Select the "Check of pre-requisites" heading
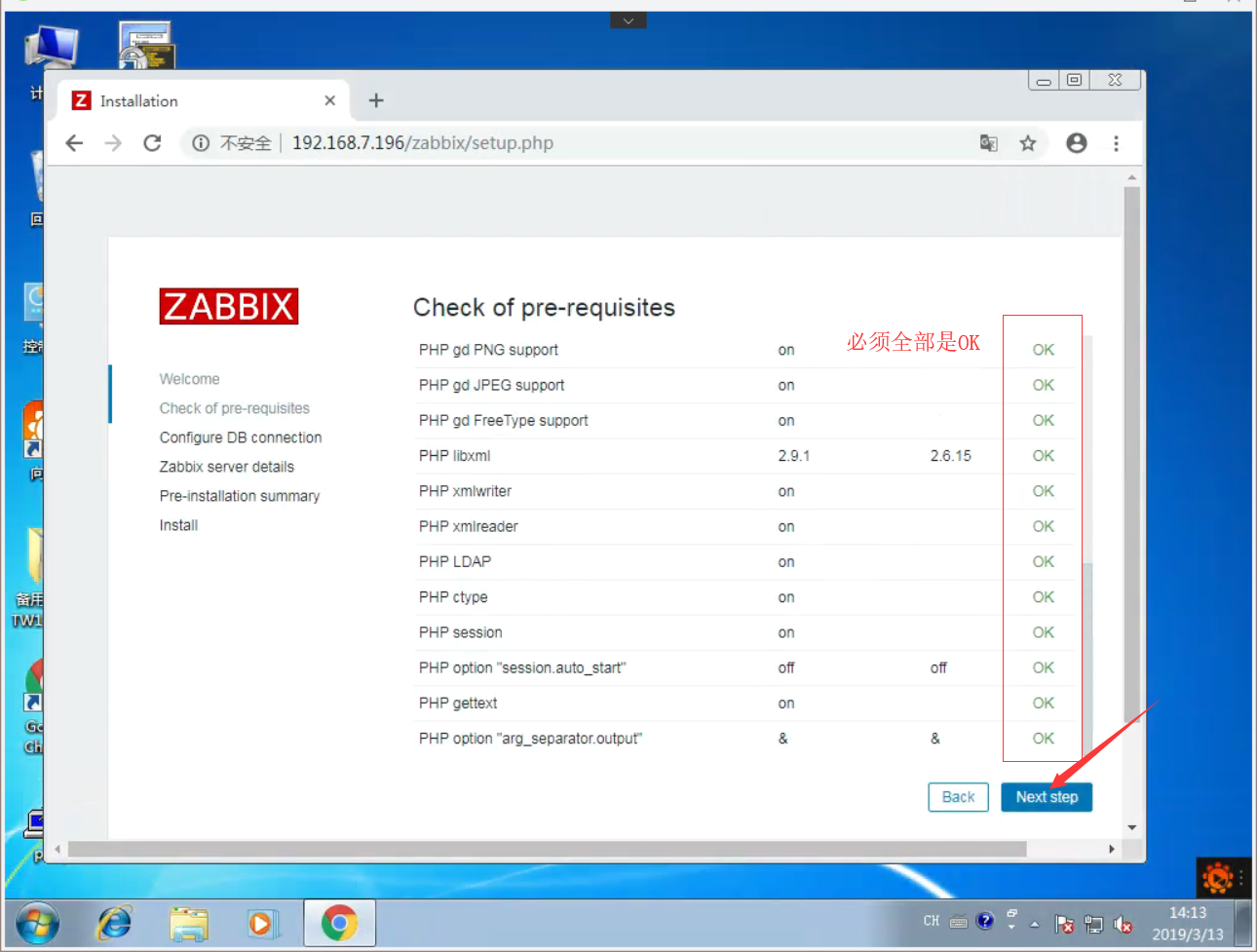The height and width of the screenshot is (952, 1257). (x=544, y=308)
